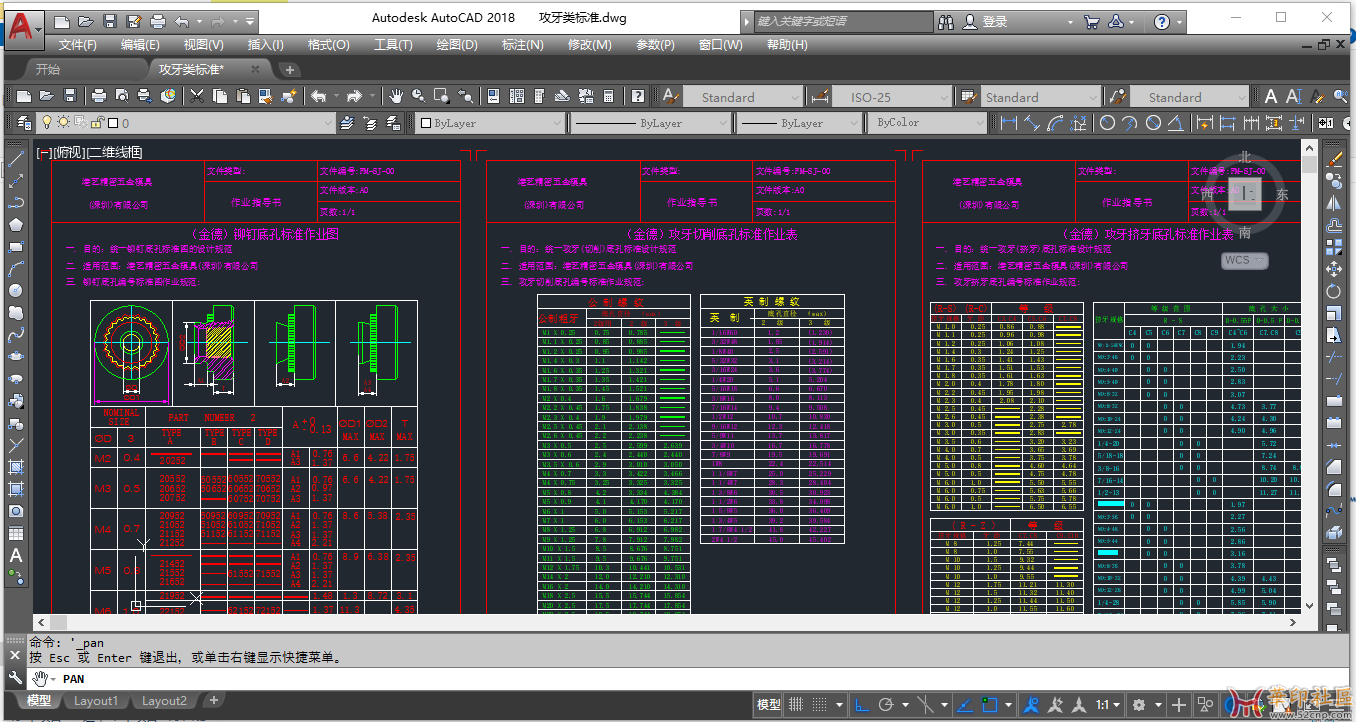Click the [俯视] view control label

tap(70, 152)
